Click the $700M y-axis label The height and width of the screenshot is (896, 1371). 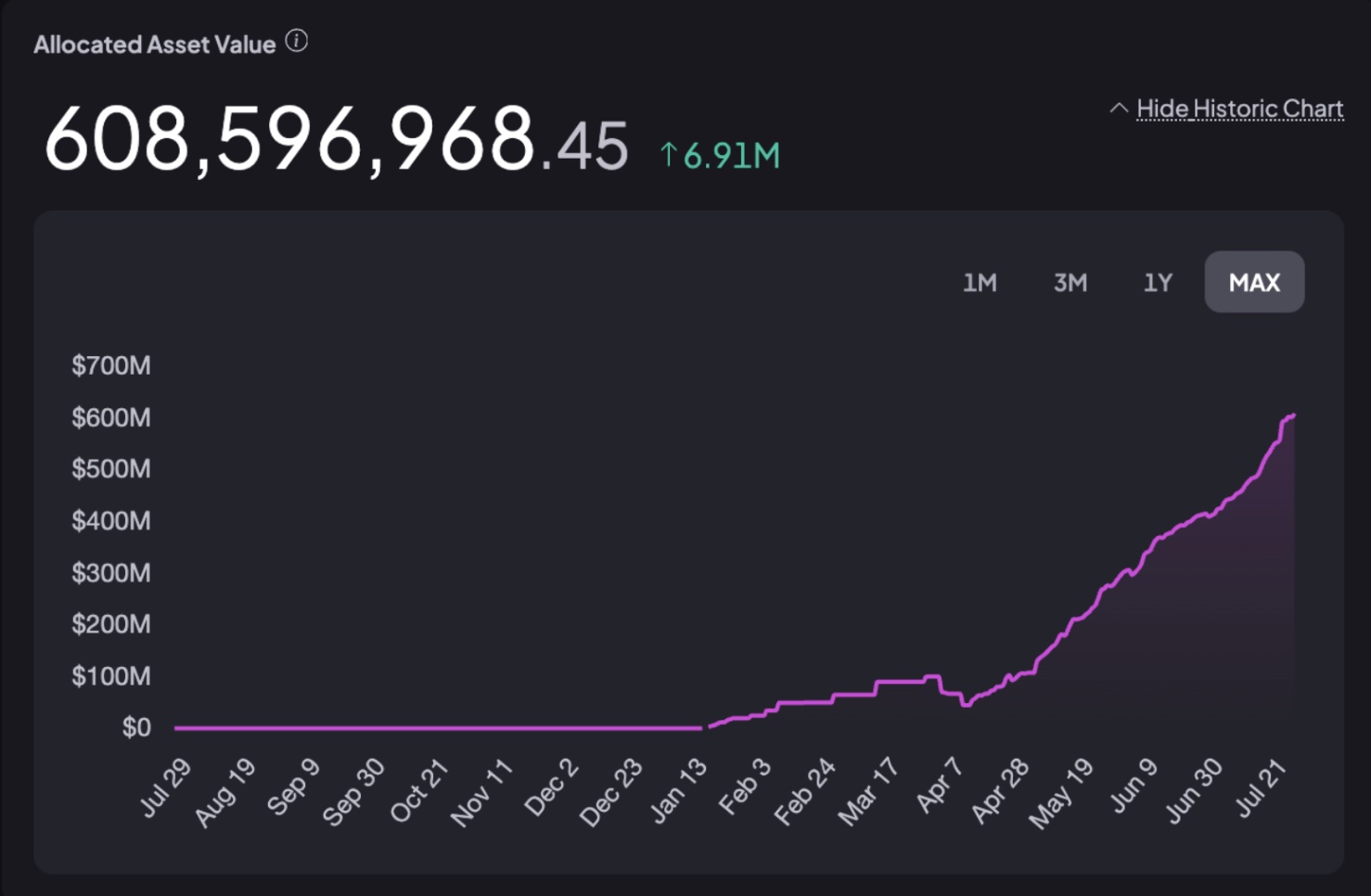pyautogui.click(x=111, y=365)
